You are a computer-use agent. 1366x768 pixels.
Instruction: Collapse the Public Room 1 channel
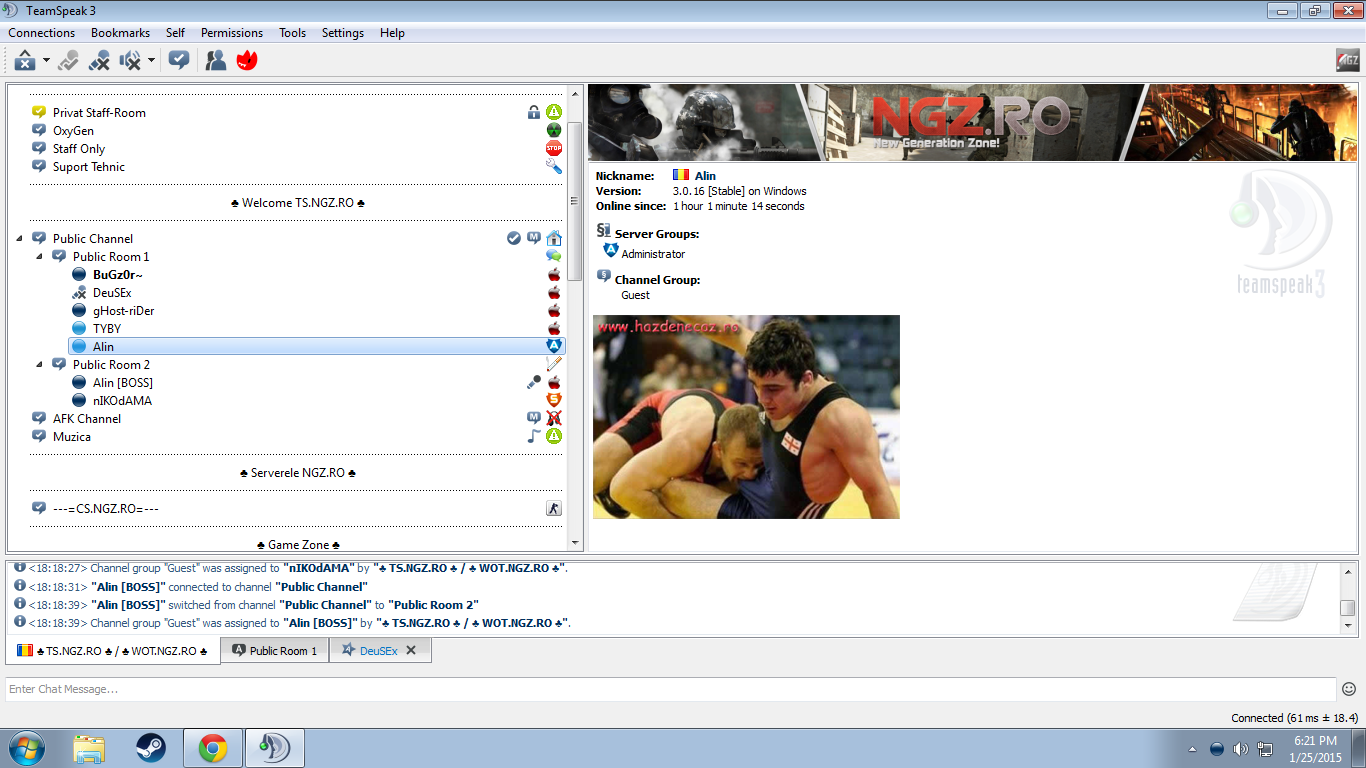pos(39,257)
